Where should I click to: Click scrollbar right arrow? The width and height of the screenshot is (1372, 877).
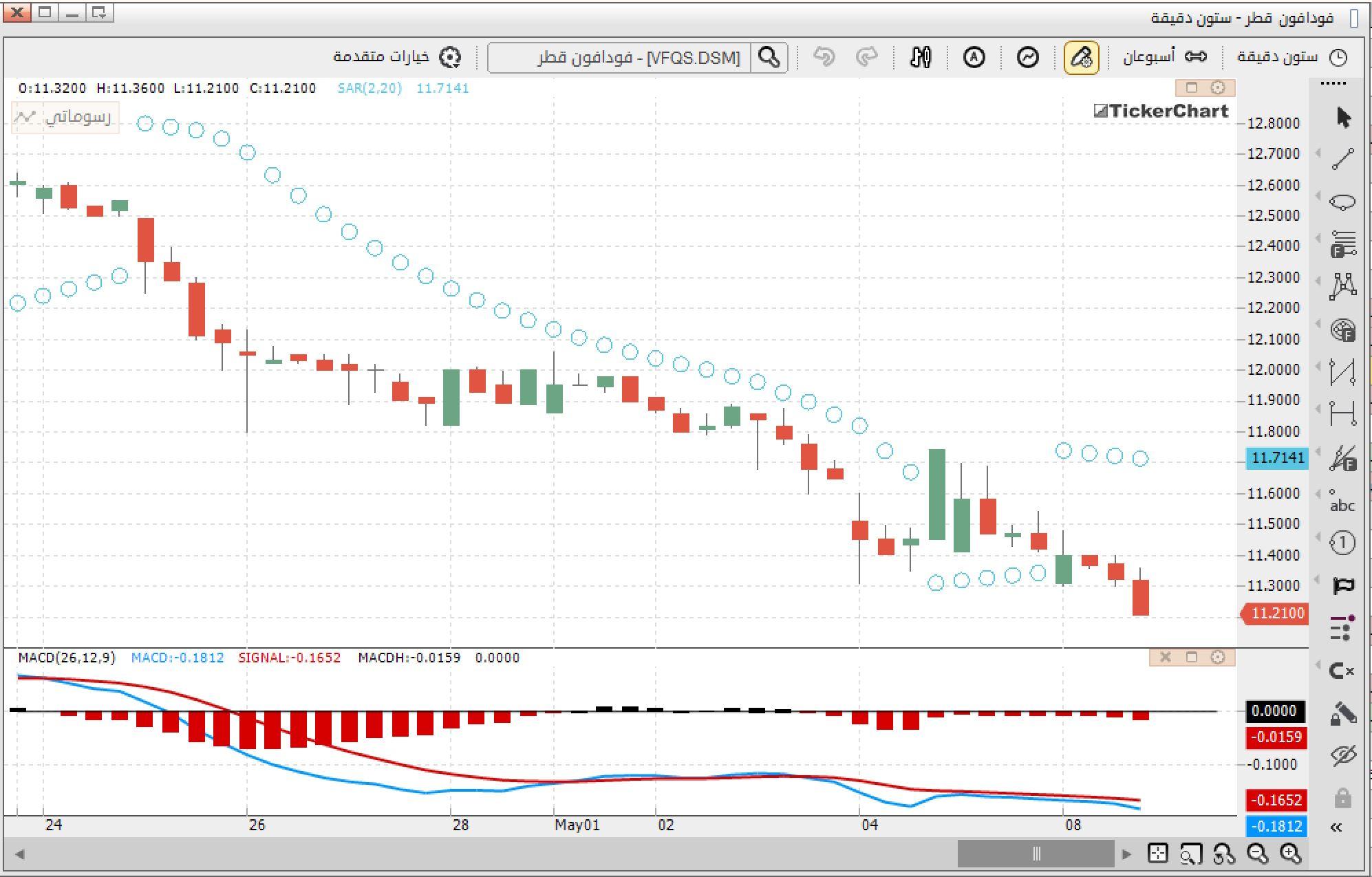1126,854
